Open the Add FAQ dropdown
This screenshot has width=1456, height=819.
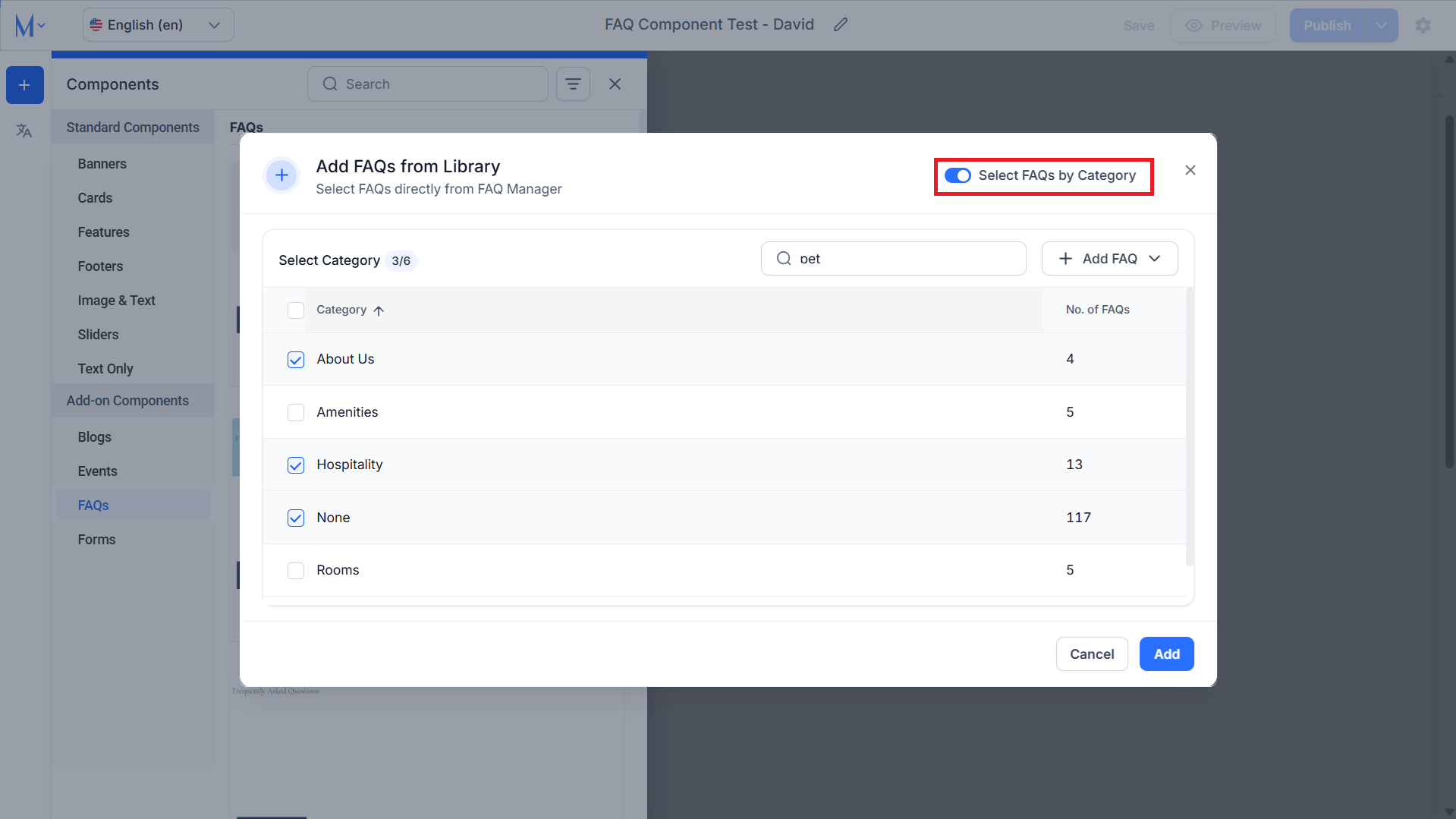point(1109,259)
